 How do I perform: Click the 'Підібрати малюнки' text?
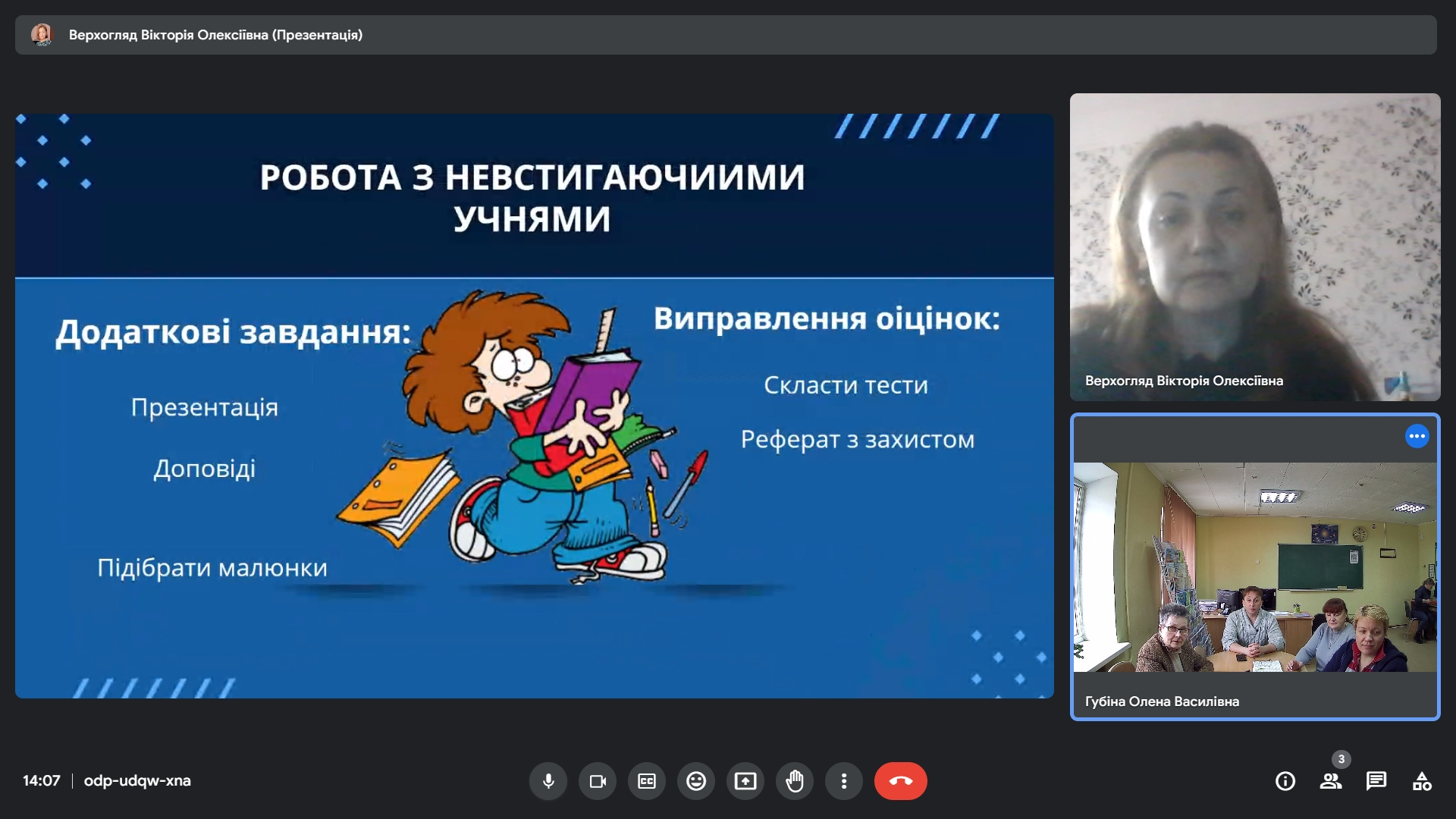click(x=212, y=568)
